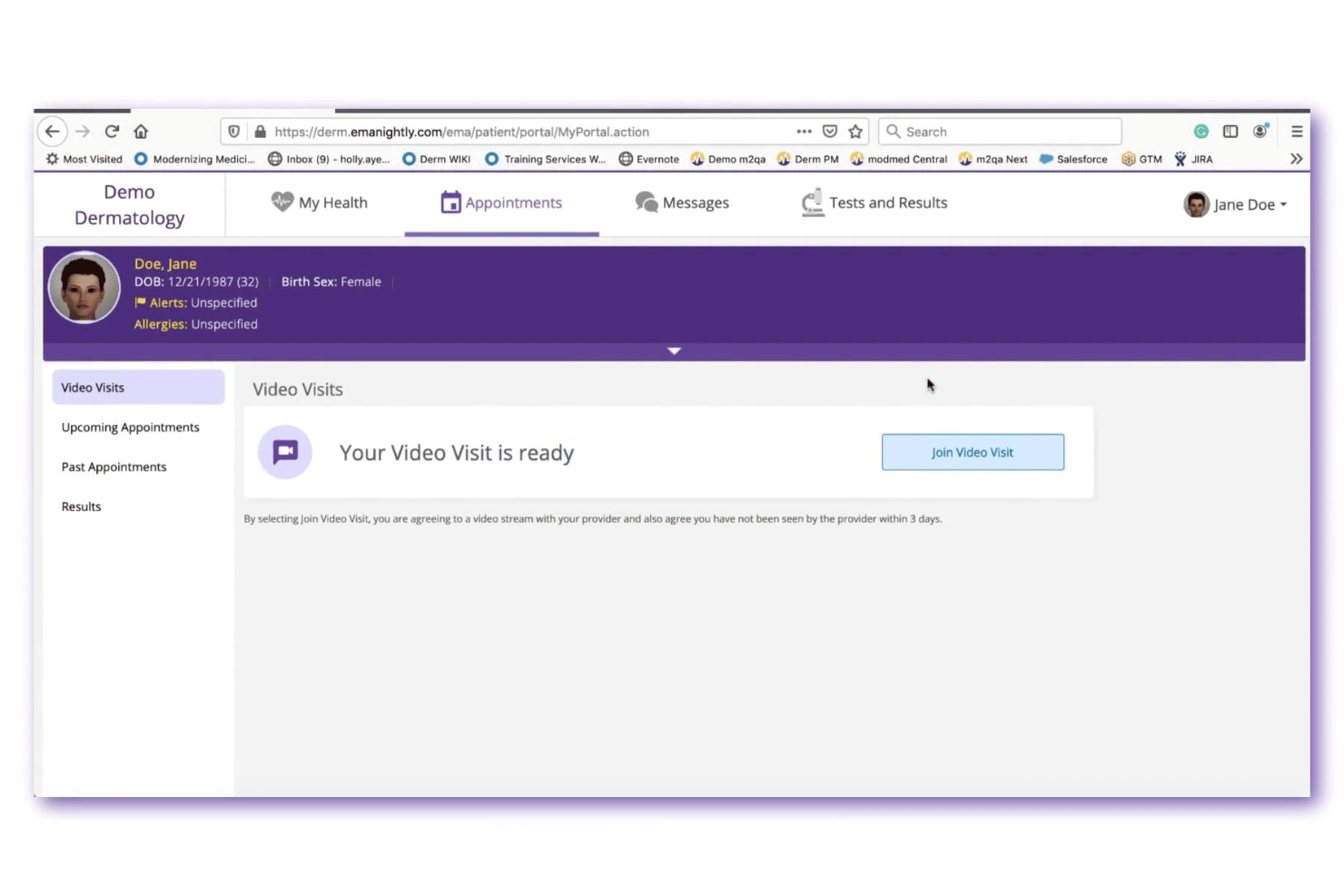
Task: Click the Grammarly extension icon
Action: pyautogui.click(x=1201, y=132)
